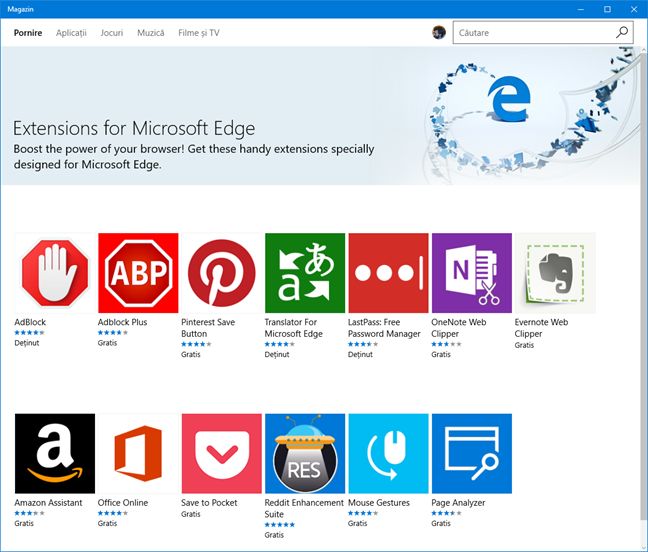Open the Evernote elephant icon
Screen dimensions: 648x552
pyautogui.click(x=555, y=273)
